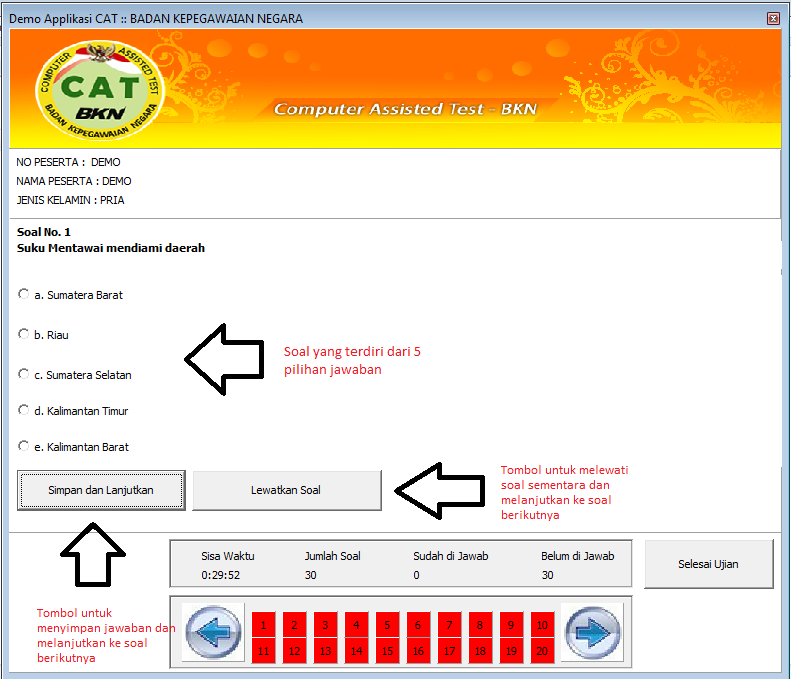
Task: Go to previous question set with left arrow
Action: point(213,632)
